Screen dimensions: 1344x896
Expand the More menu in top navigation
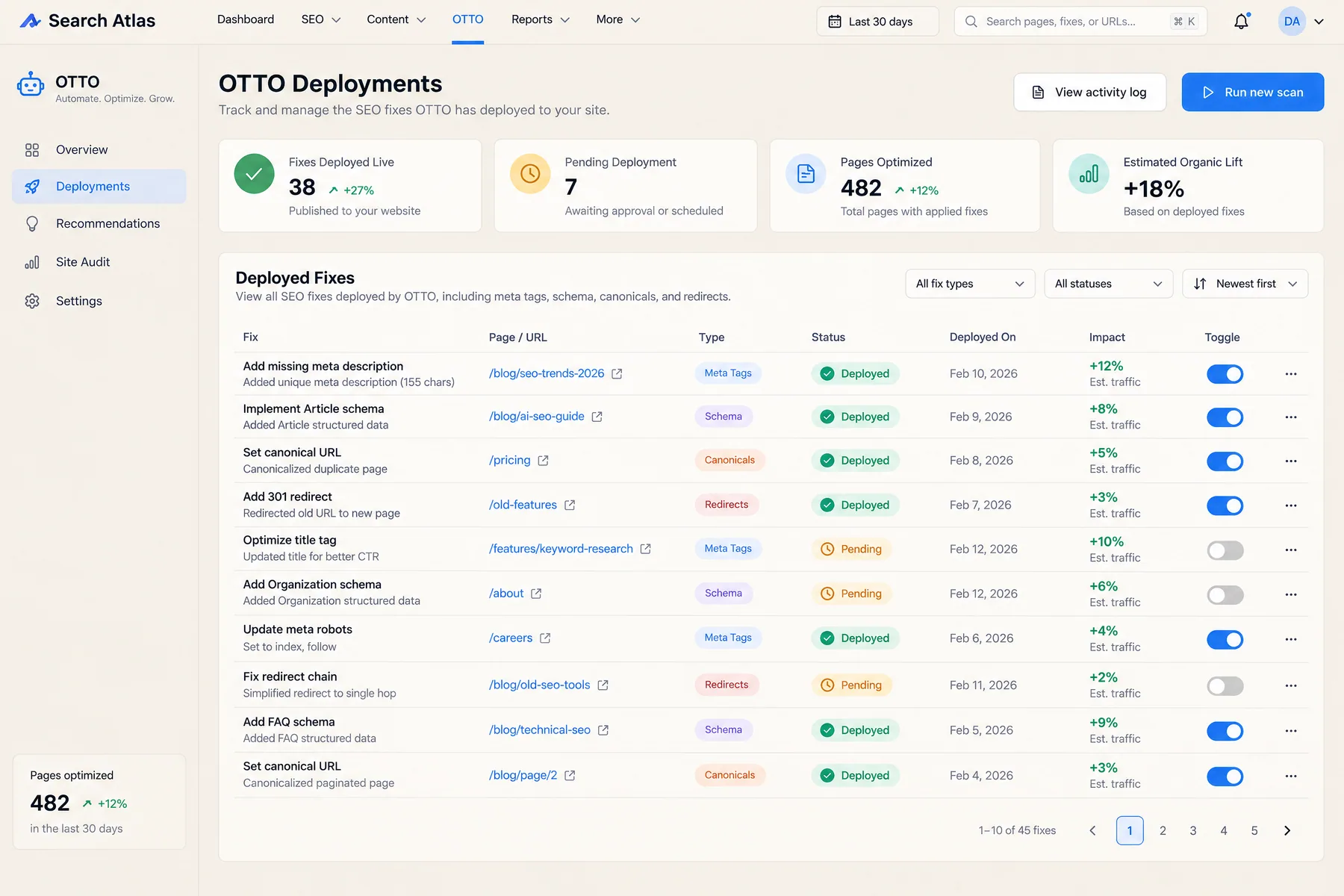(618, 20)
